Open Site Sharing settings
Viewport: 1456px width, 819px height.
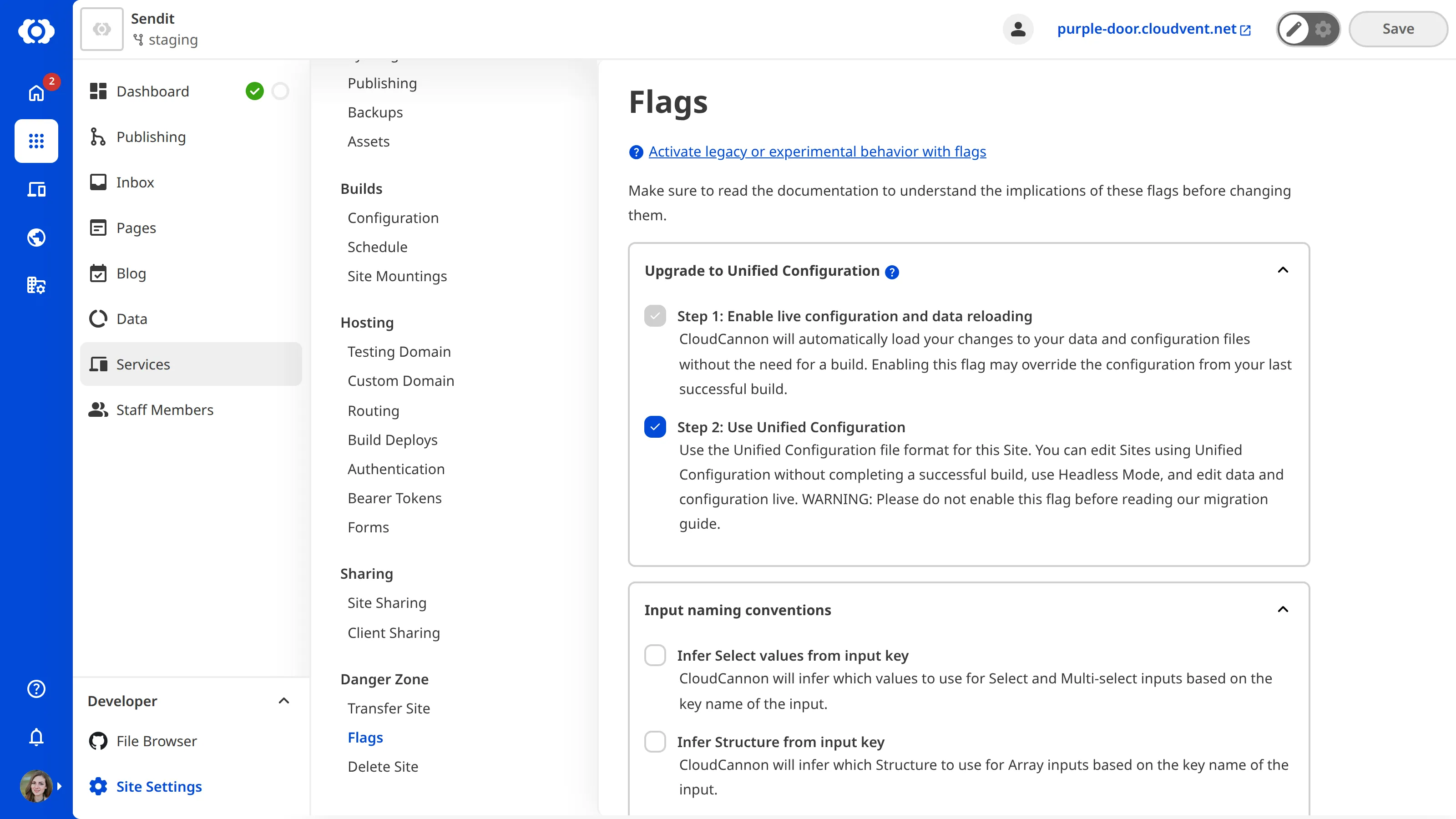(x=387, y=603)
